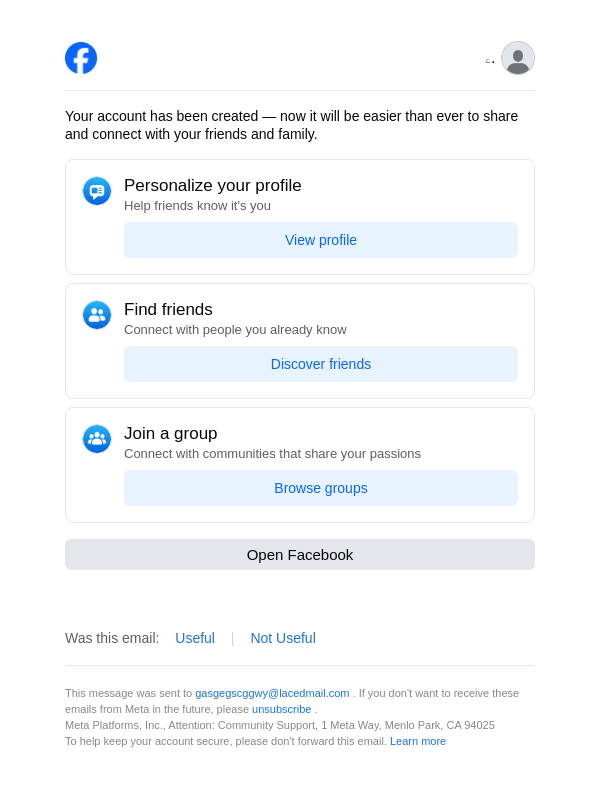Click the Join a group icon
This screenshot has height=787, width=600.
97,439
